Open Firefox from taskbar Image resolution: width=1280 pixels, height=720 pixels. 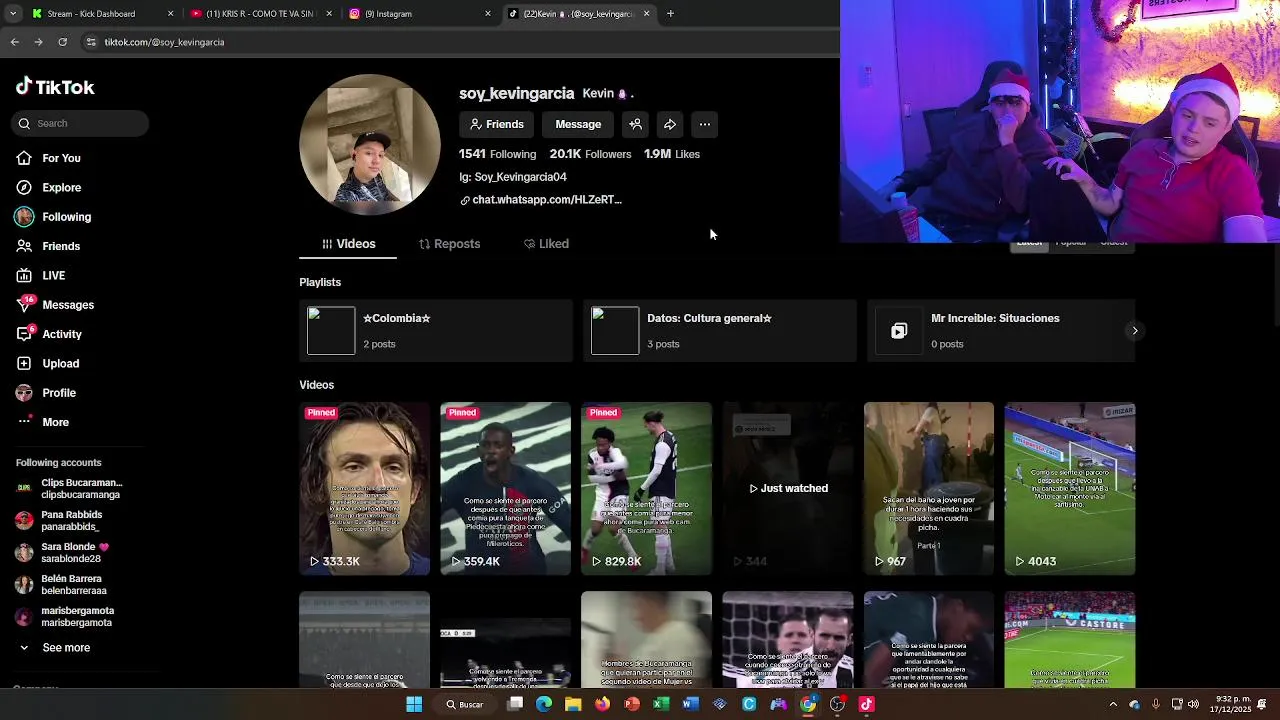click(x=602, y=704)
